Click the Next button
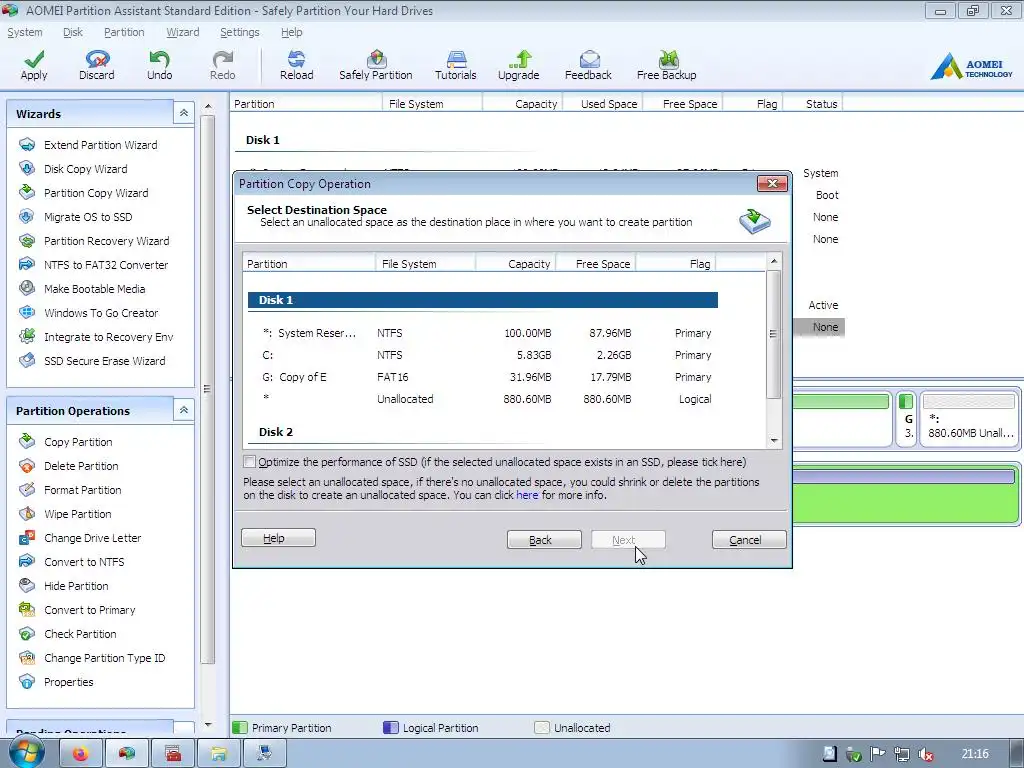The height and width of the screenshot is (768, 1024). [628, 540]
